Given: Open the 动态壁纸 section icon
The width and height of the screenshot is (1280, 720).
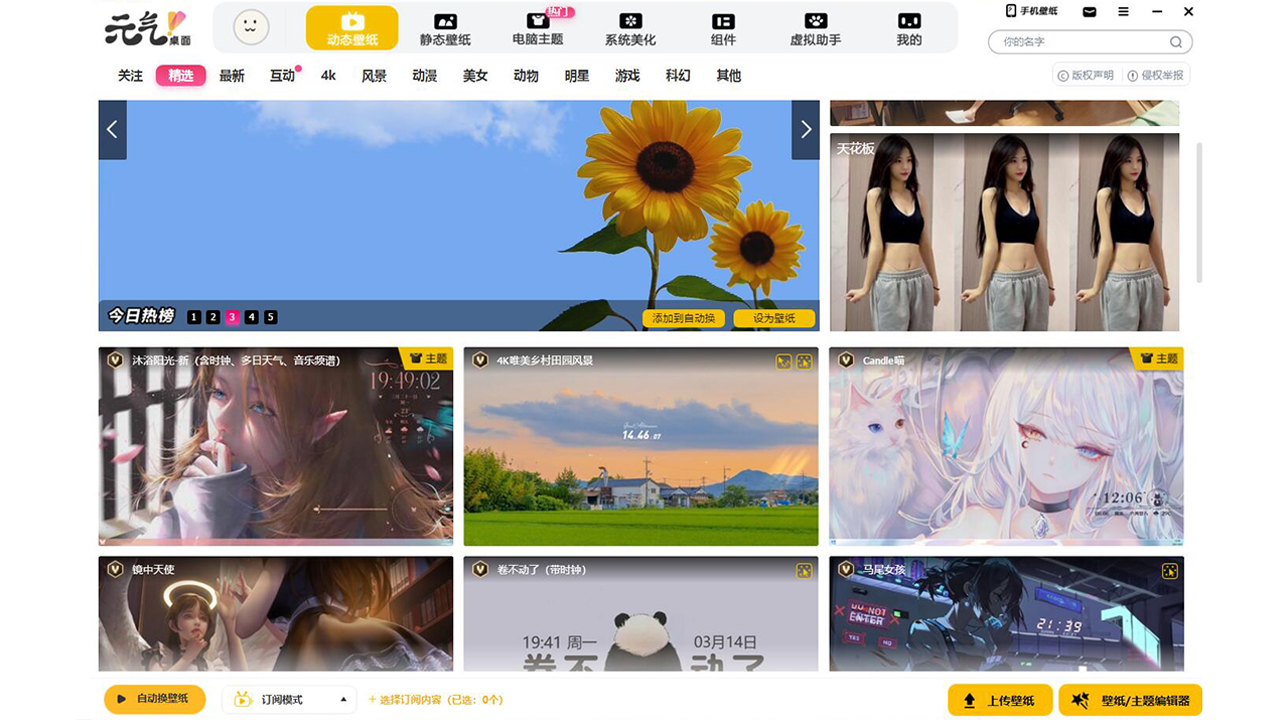Looking at the screenshot, I should tap(351, 27).
